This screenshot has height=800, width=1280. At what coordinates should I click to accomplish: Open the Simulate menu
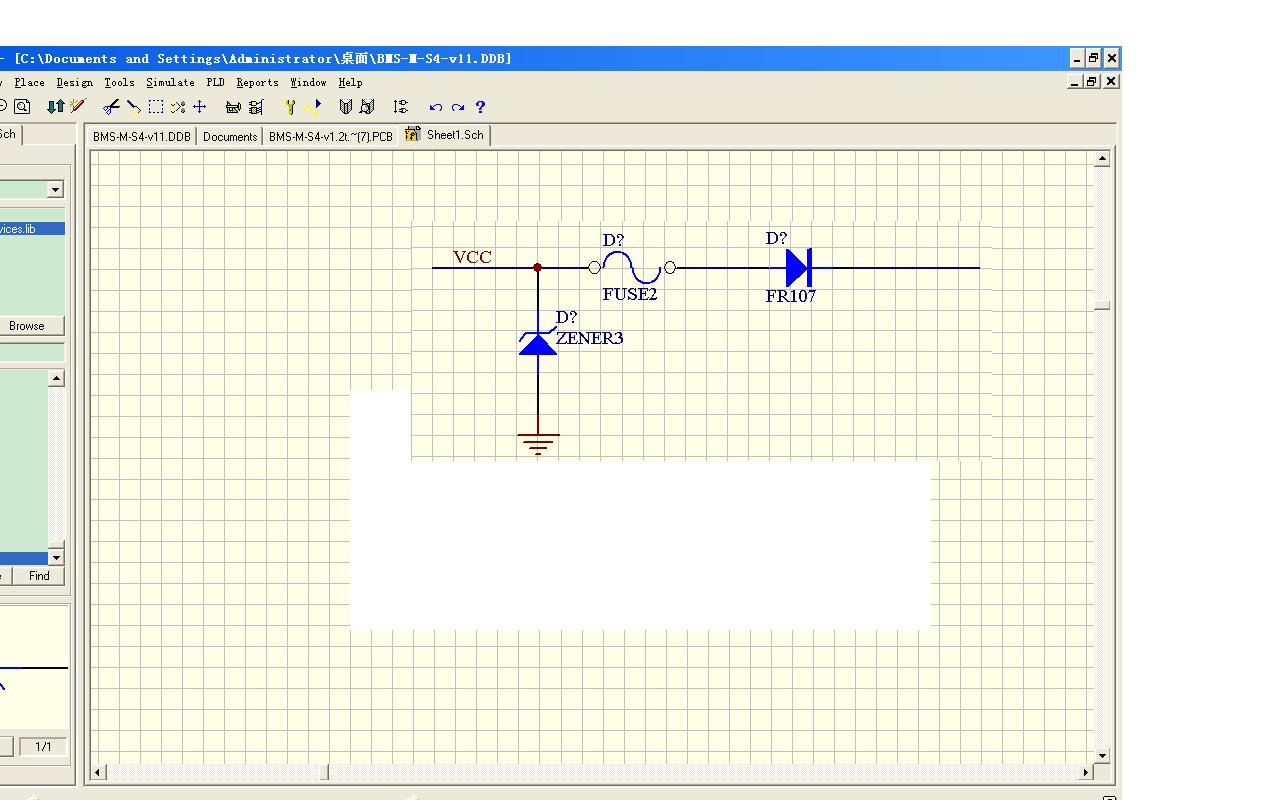pos(170,83)
